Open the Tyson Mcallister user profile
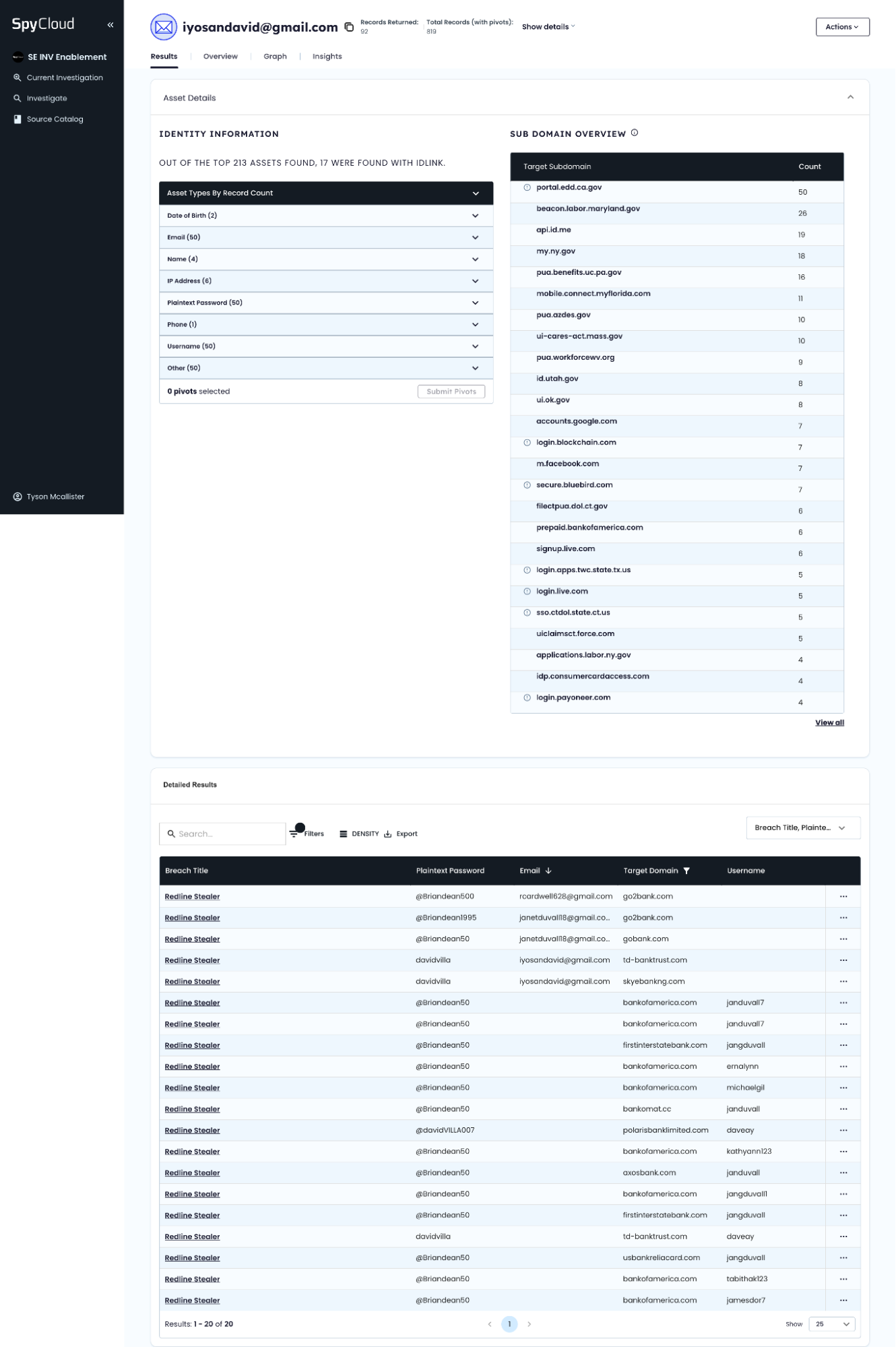This screenshot has width=896, height=1347. [49, 497]
